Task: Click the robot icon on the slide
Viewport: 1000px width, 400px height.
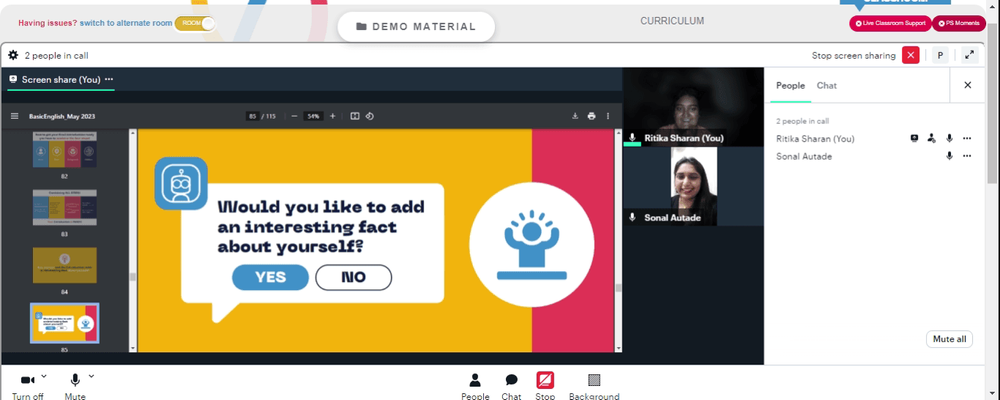Action: click(181, 184)
